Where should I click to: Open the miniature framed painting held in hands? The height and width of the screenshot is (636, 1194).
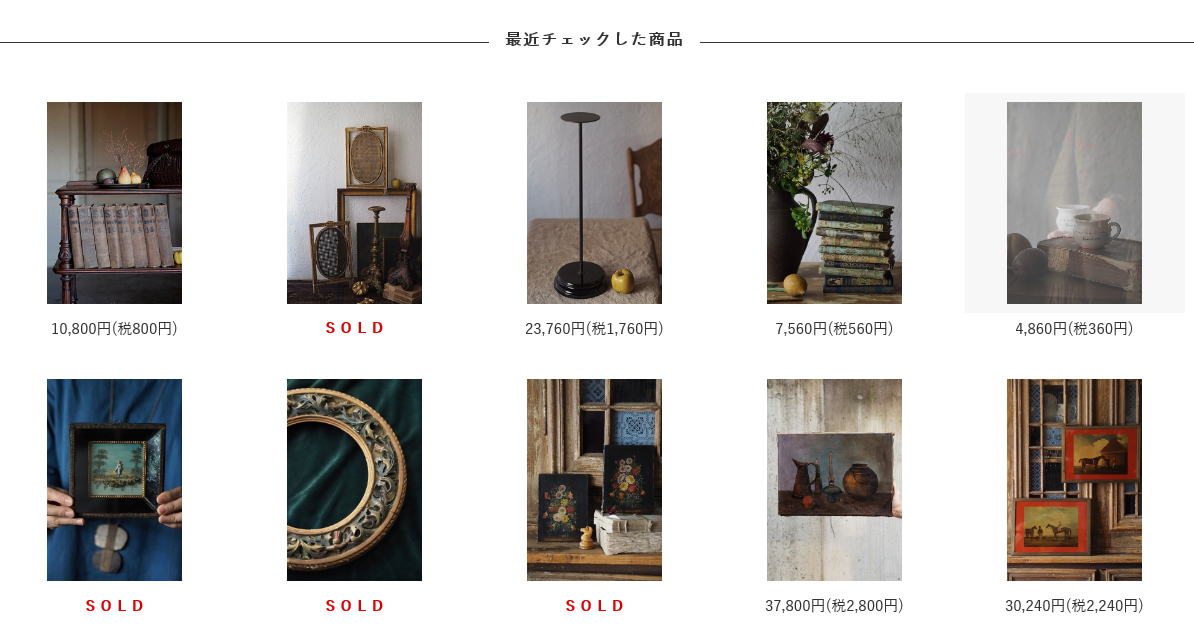[114, 480]
